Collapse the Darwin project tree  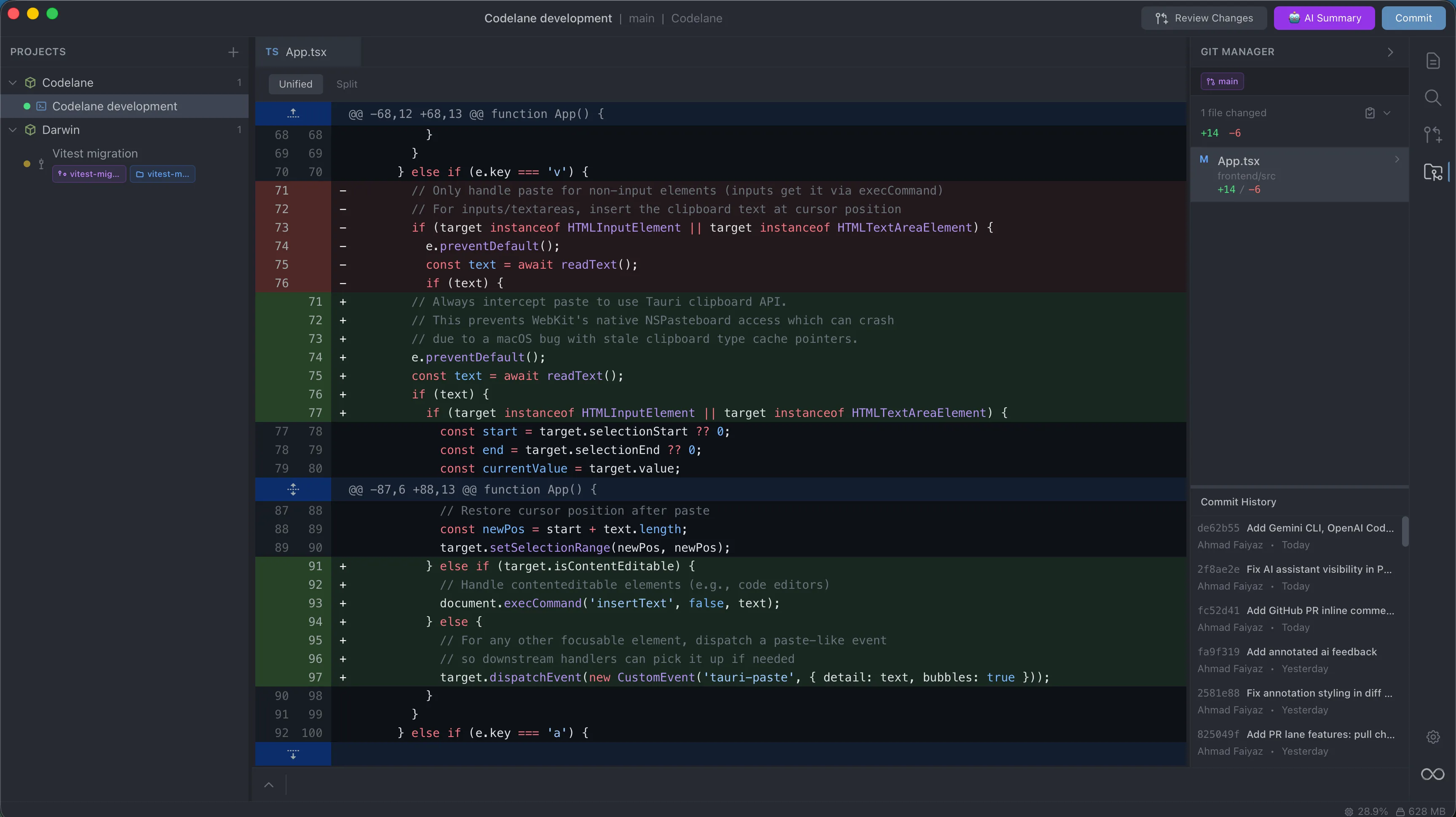[13, 129]
